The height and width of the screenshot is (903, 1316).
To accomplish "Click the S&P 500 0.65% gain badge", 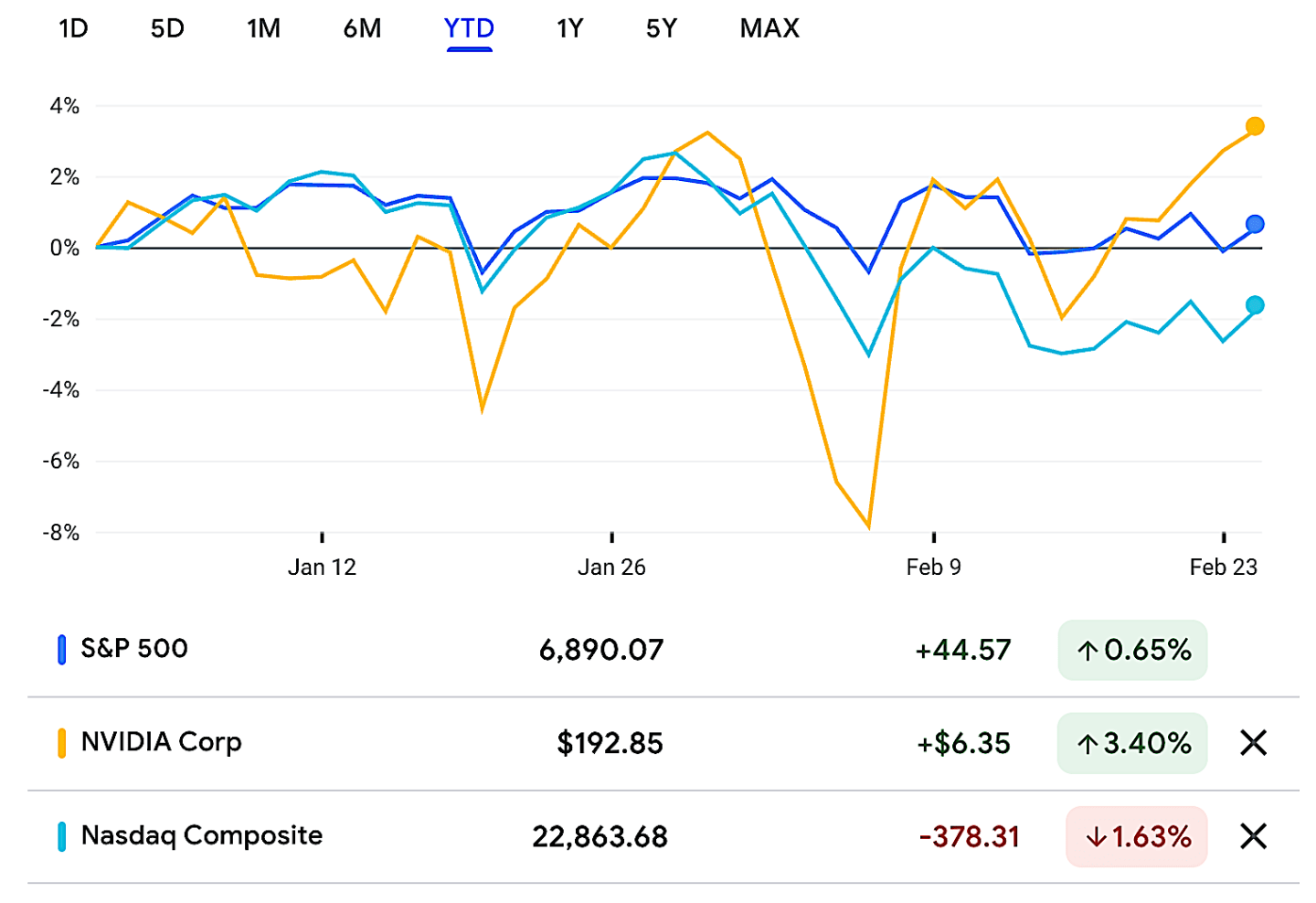I will point(1132,650).
